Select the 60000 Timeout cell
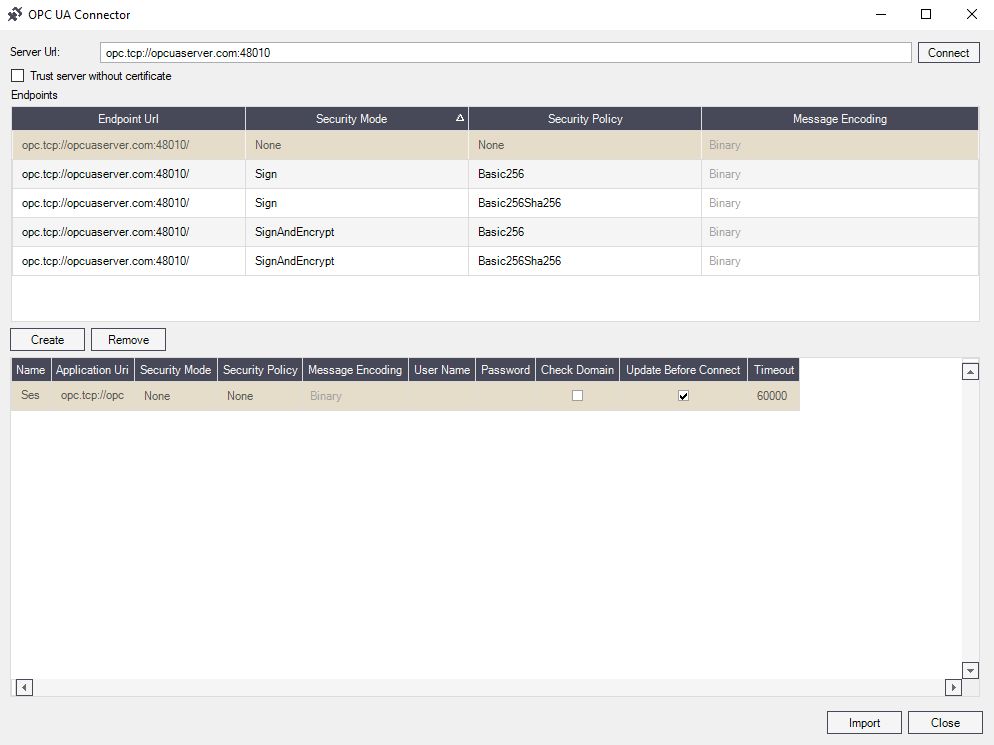This screenshot has width=994, height=745. 773,395
